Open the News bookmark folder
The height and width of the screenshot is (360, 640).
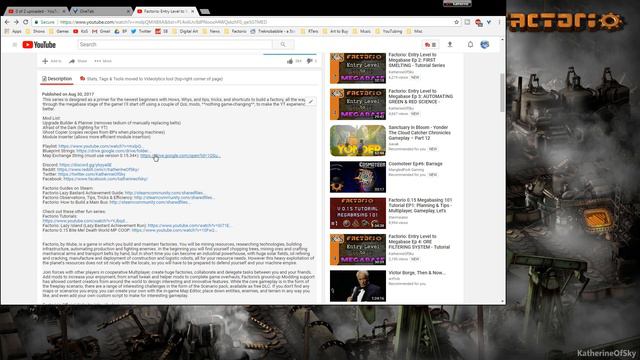211,31
